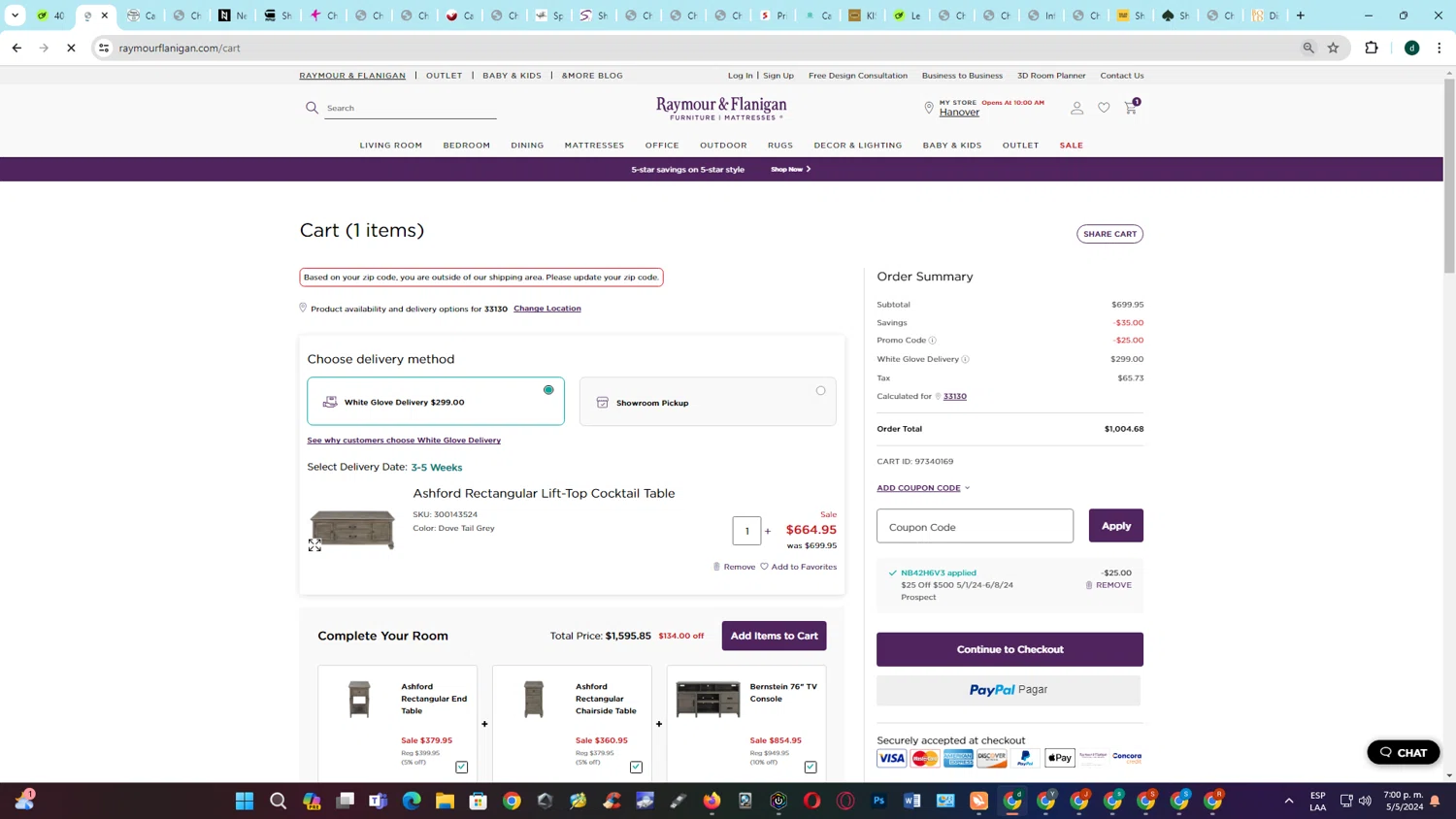This screenshot has width=1456, height=819.
Task: Select White Glove Delivery option
Action: point(436,401)
